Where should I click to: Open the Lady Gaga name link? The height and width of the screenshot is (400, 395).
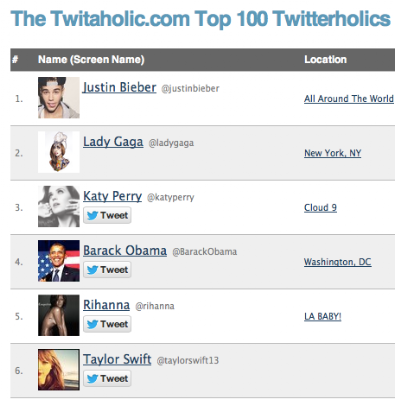(x=113, y=142)
